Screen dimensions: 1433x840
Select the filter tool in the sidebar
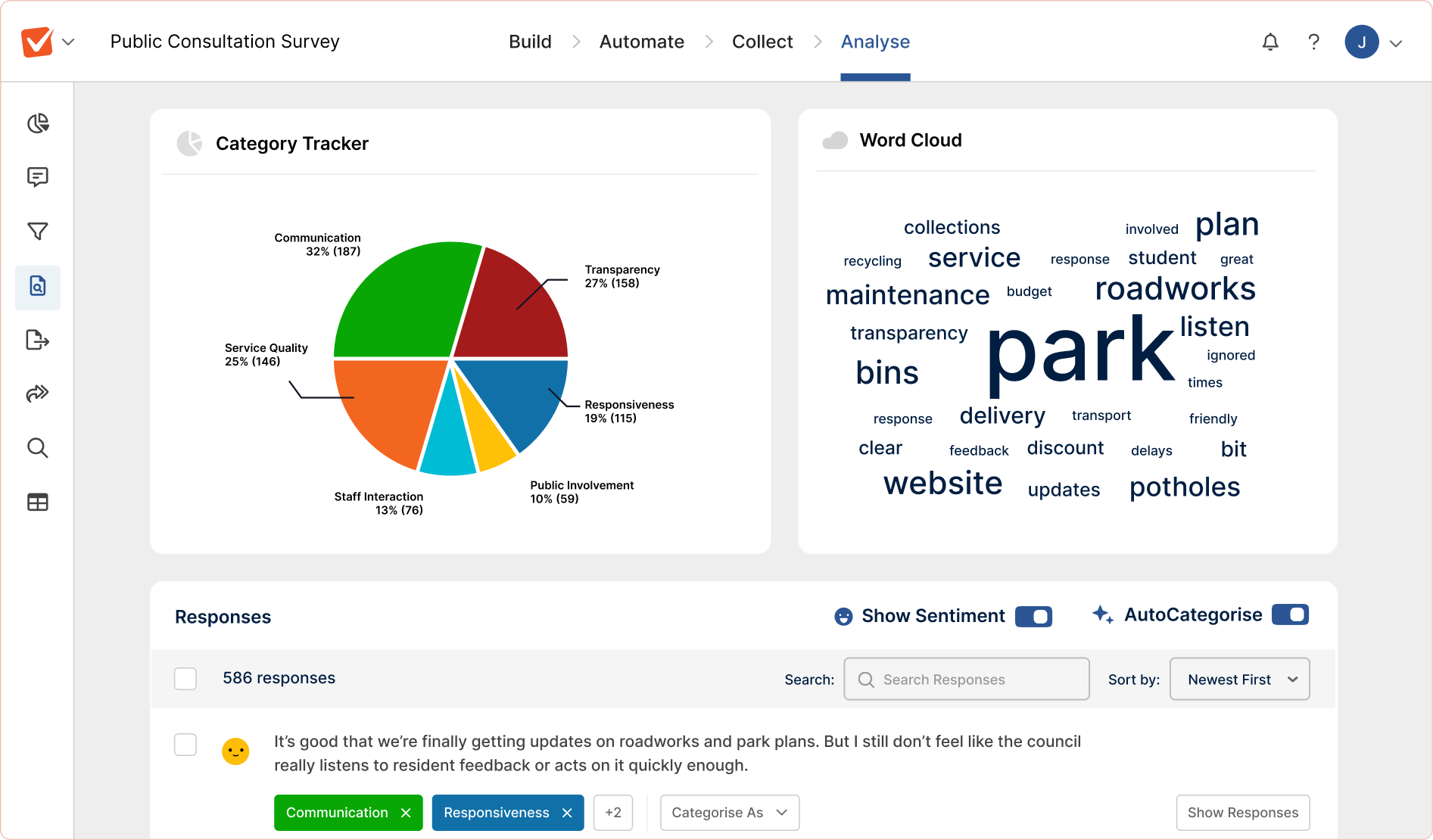tap(37, 232)
